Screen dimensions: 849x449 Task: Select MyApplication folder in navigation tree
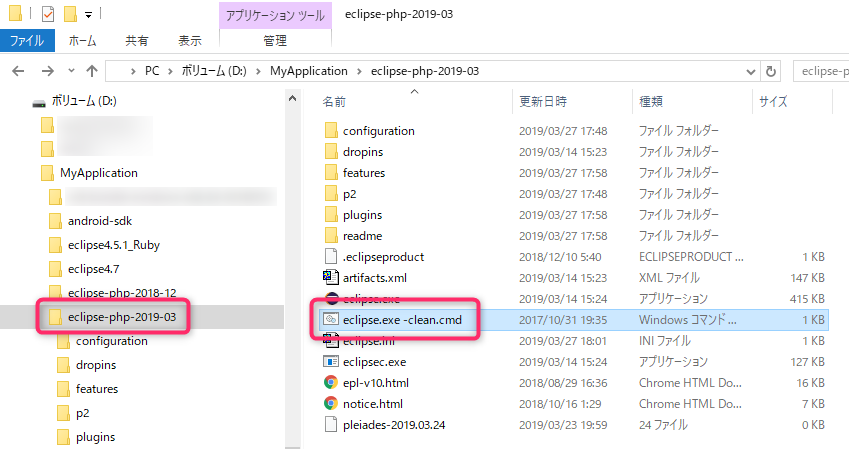coord(99,173)
